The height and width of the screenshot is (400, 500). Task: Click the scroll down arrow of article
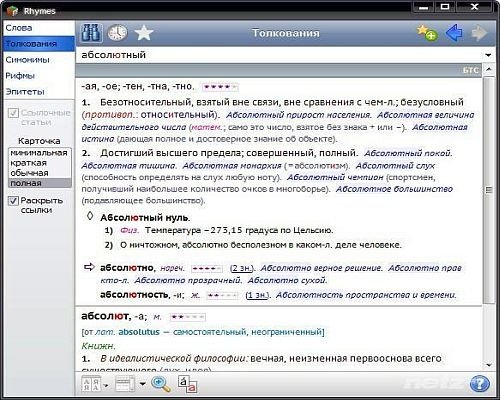(x=489, y=365)
